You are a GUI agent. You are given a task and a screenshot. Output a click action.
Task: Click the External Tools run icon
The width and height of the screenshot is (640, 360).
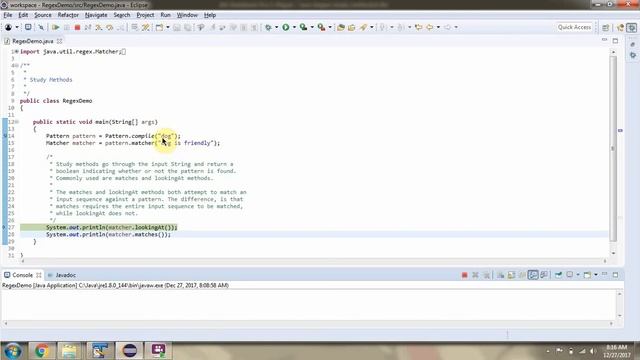click(x=322, y=27)
